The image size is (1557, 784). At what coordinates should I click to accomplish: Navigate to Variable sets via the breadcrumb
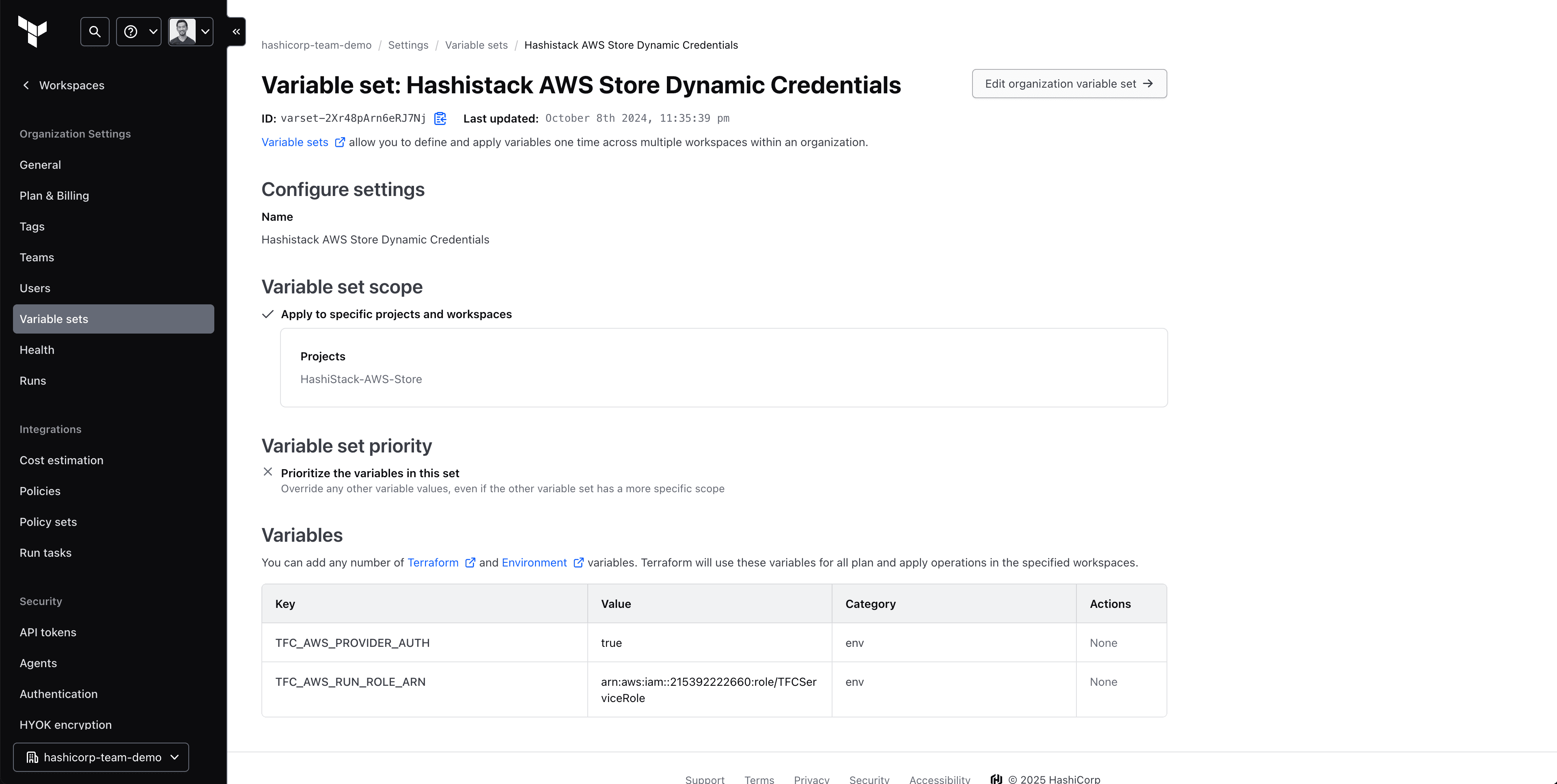(476, 45)
